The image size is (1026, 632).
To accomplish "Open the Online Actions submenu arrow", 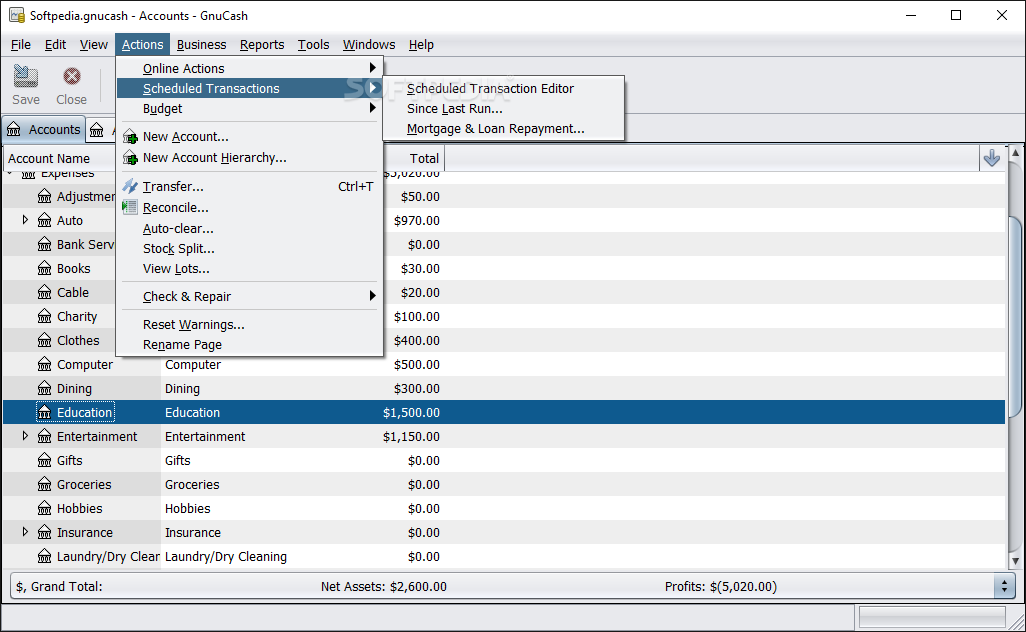I will pyautogui.click(x=372, y=67).
